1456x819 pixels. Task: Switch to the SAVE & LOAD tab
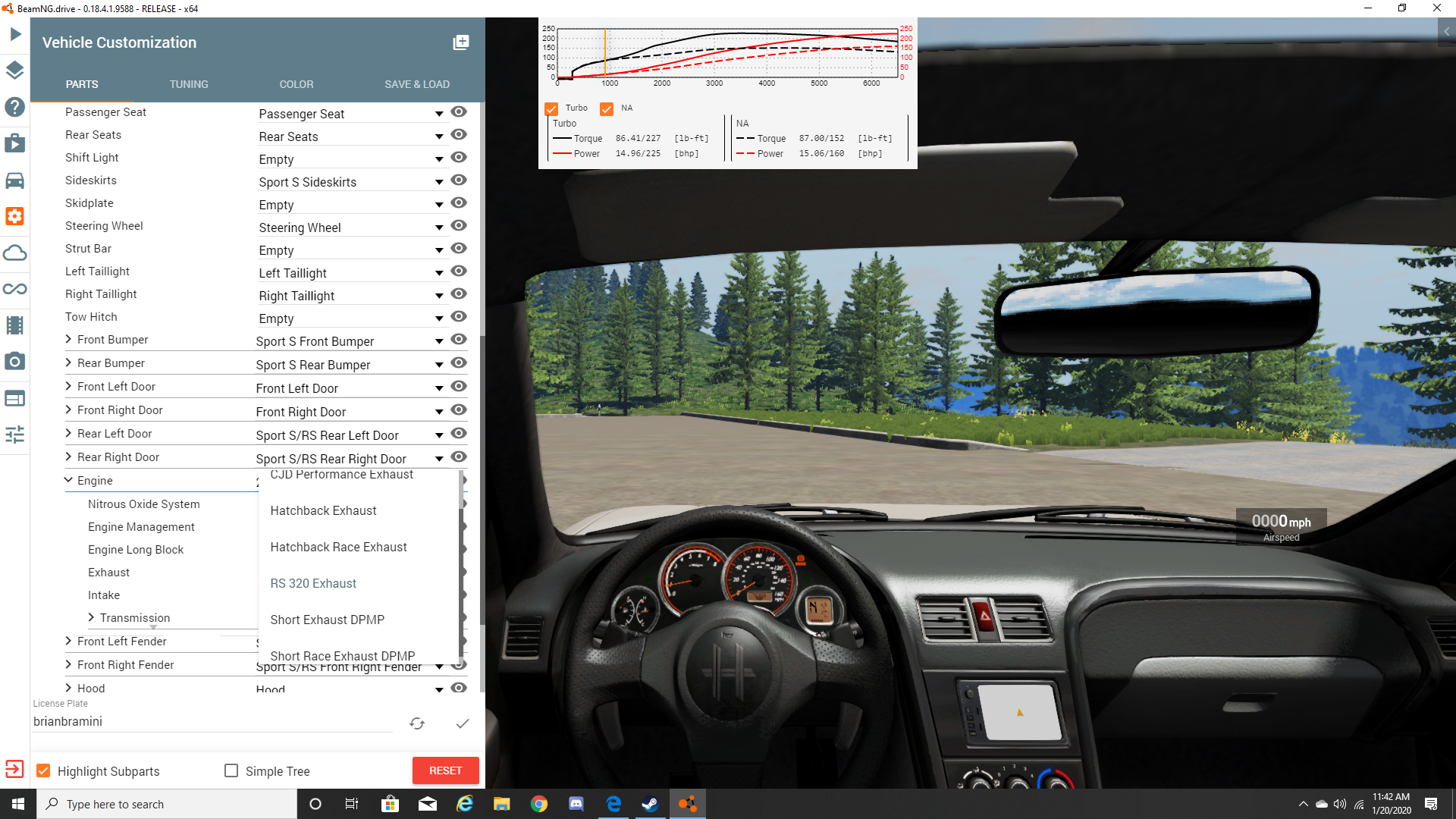pos(417,84)
